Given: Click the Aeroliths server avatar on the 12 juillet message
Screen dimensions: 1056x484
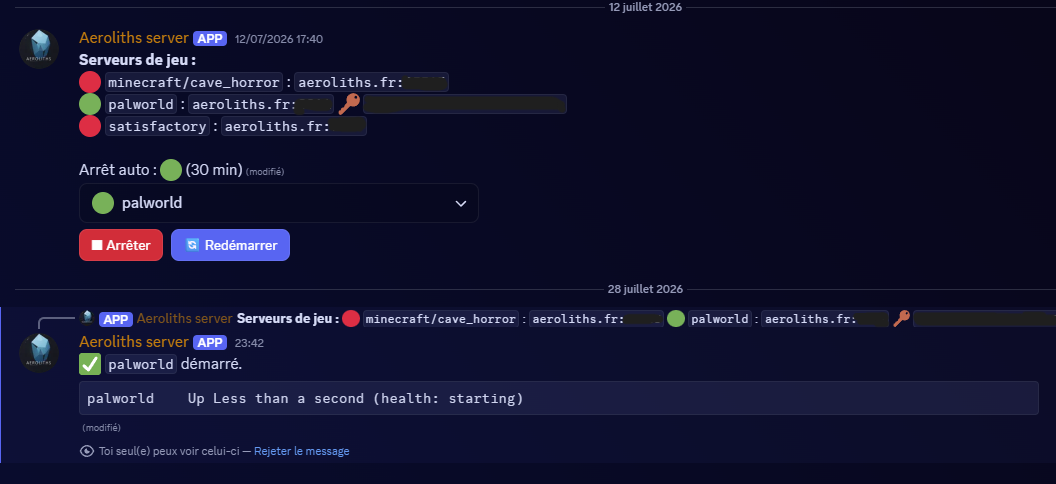Looking at the screenshot, I should click(38, 48).
